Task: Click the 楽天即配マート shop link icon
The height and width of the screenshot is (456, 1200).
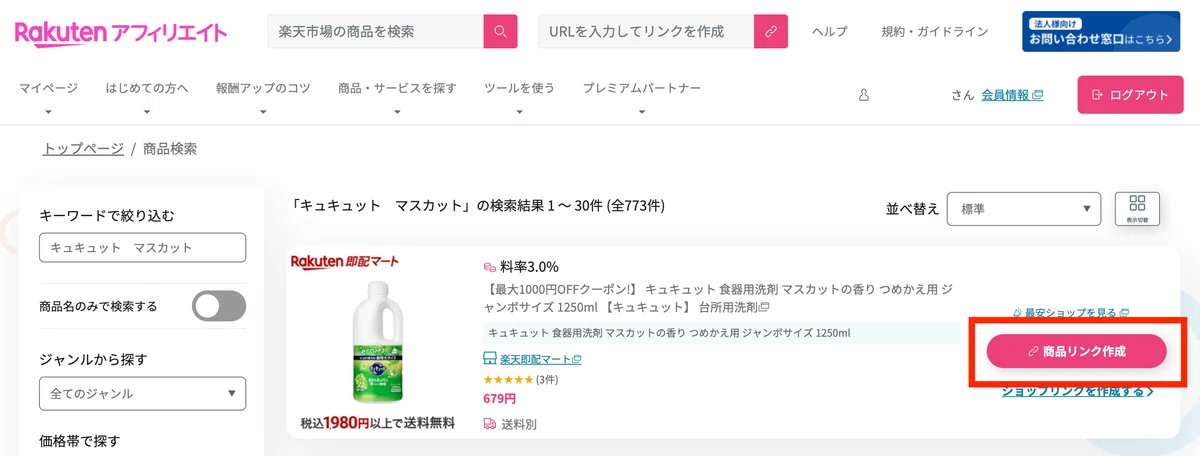Action: click(490, 359)
